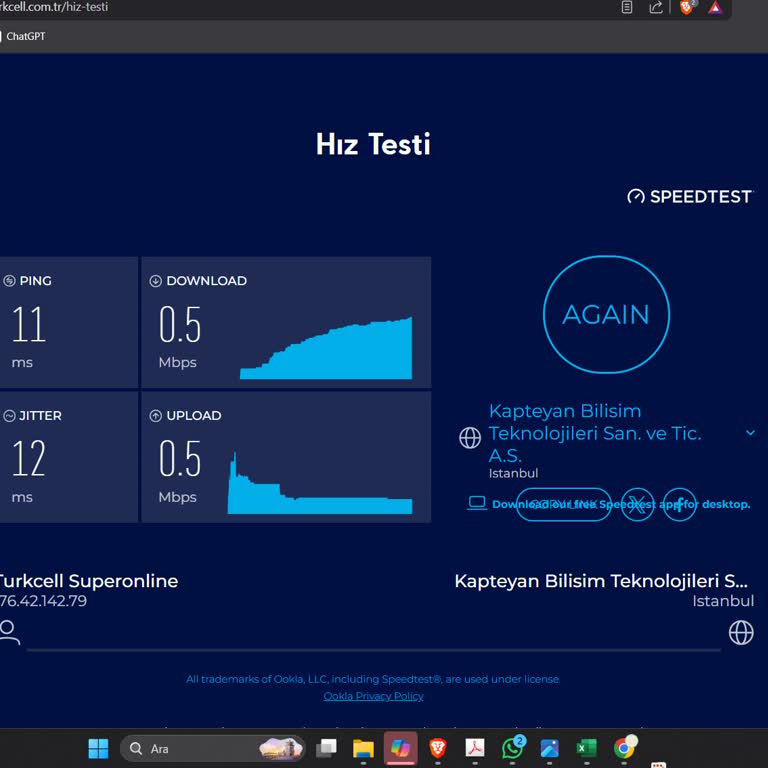Click the user profile icon under Turkcell Superonline
This screenshot has height=768, width=768.
click(x=9, y=632)
